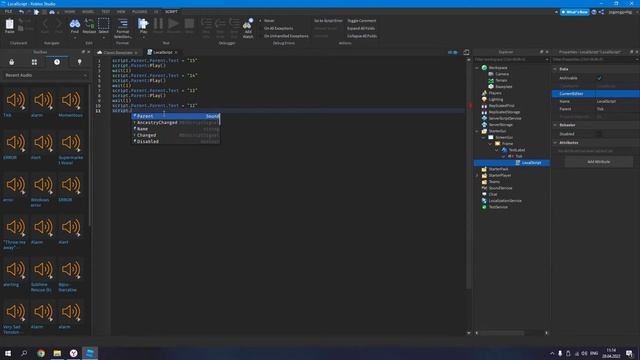Select Terrain in Explorer tree
Image resolution: width=640 pixels, height=360 pixels.
coord(501,80)
